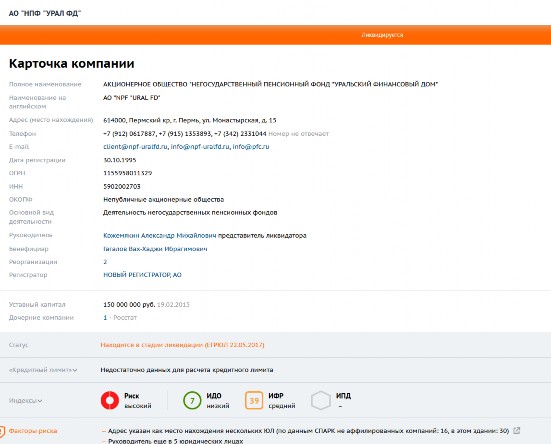
Task: Click the ИФР средний index label
Action: pyautogui.click(x=281, y=400)
